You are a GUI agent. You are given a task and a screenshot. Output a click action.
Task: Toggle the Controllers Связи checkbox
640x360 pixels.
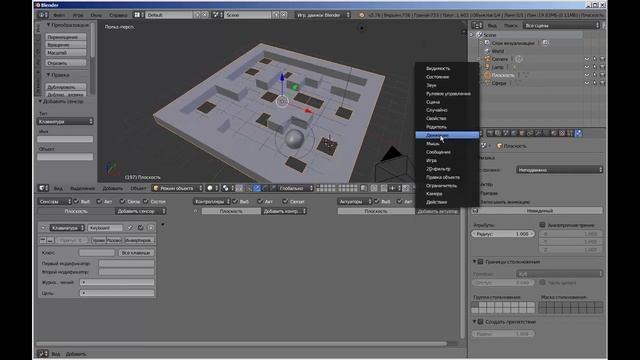coord(285,201)
